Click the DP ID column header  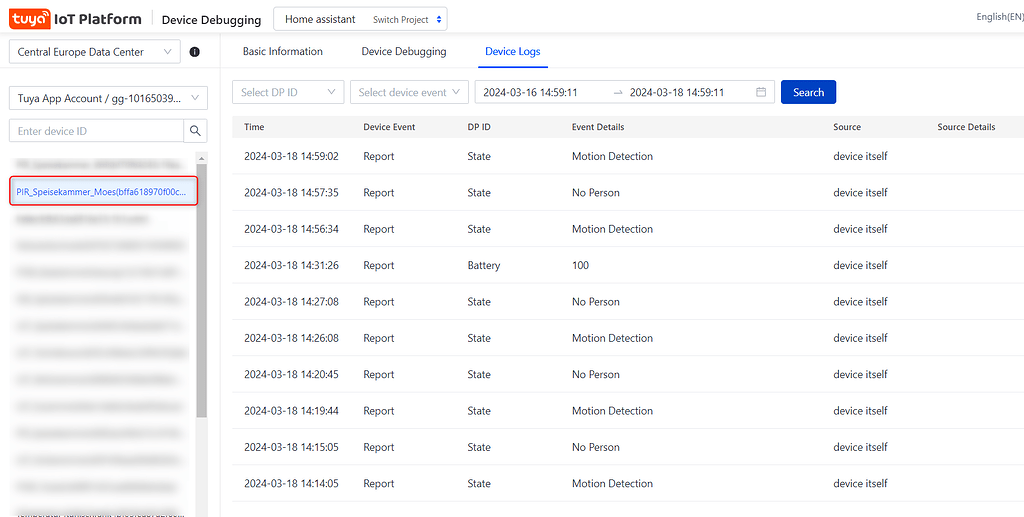tap(479, 127)
